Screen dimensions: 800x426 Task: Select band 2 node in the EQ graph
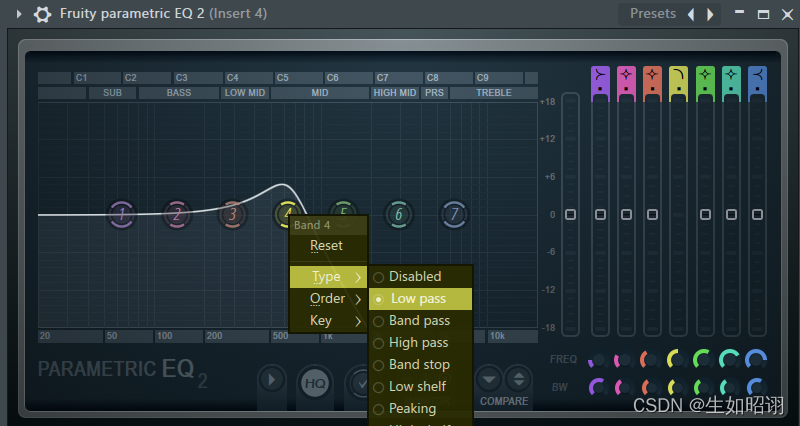coord(177,214)
